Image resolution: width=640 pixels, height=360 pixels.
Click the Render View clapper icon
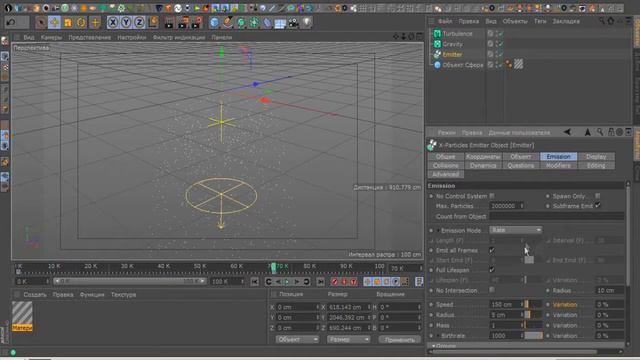(169, 22)
